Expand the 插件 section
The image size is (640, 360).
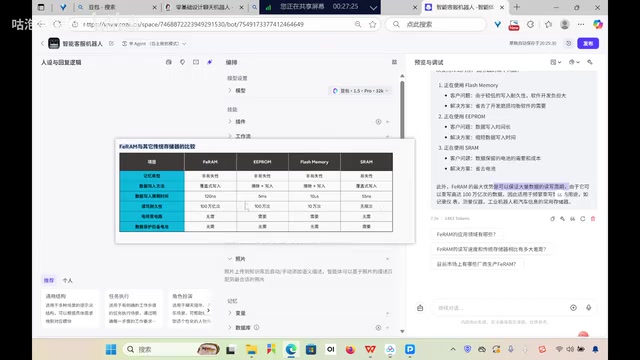click(230, 122)
